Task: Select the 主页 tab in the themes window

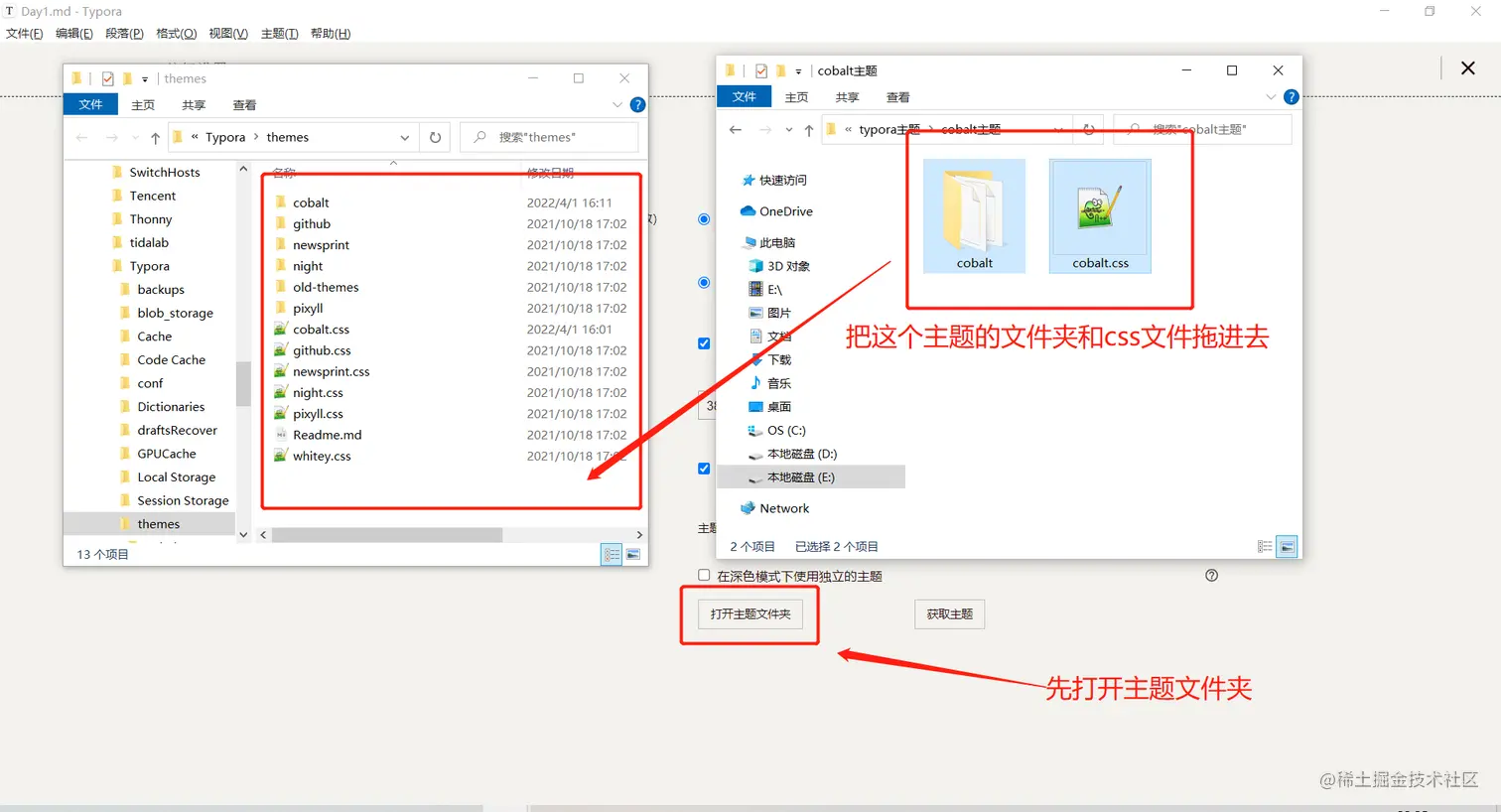Action: [143, 104]
